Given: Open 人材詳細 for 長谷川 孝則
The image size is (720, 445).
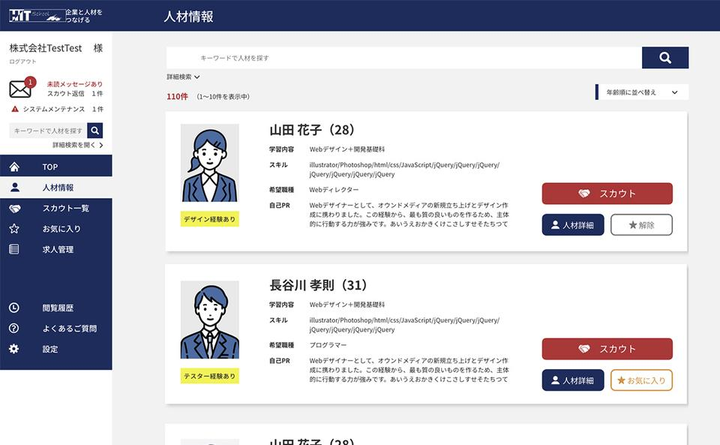Looking at the screenshot, I should coord(573,380).
